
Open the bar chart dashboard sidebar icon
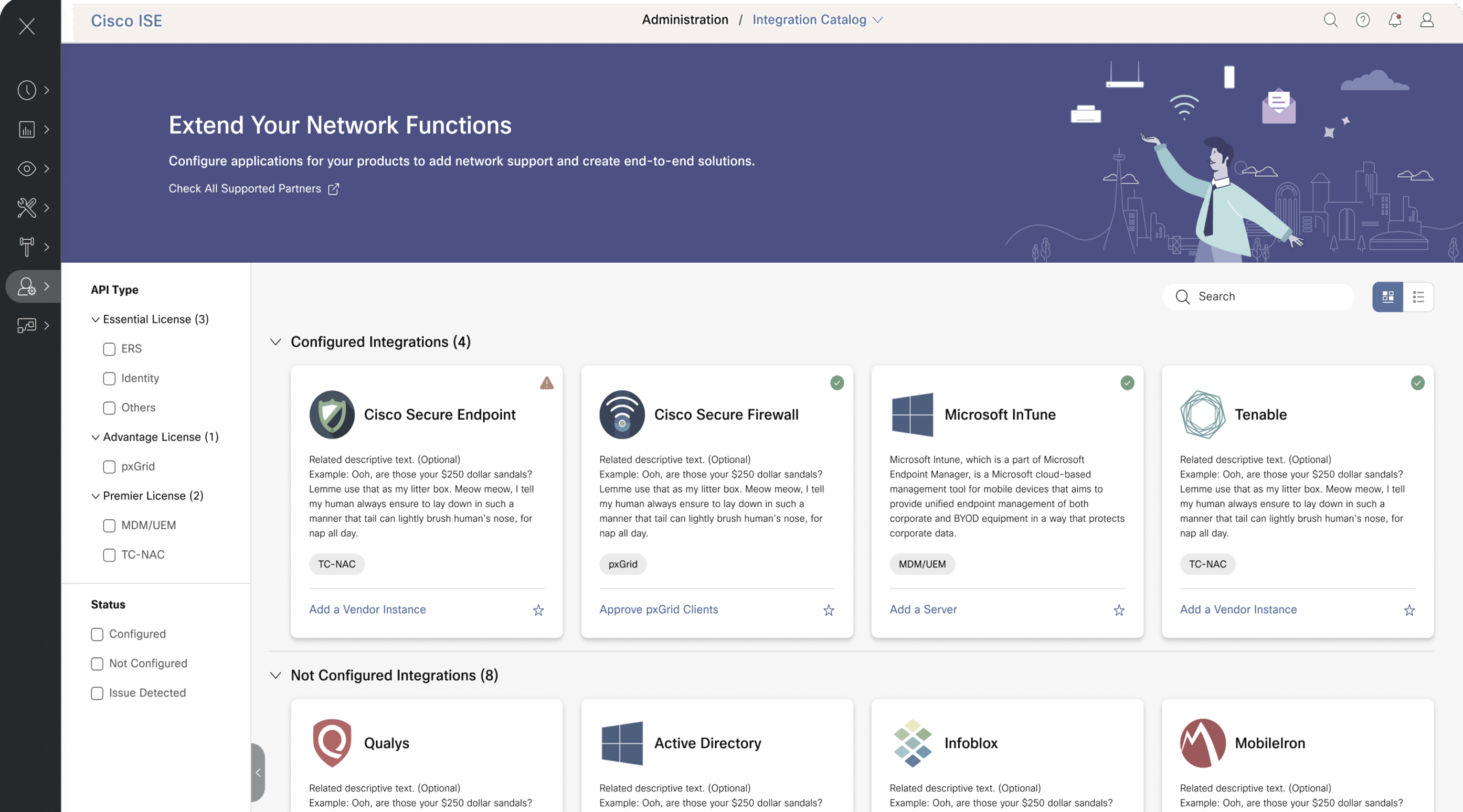tap(27, 129)
